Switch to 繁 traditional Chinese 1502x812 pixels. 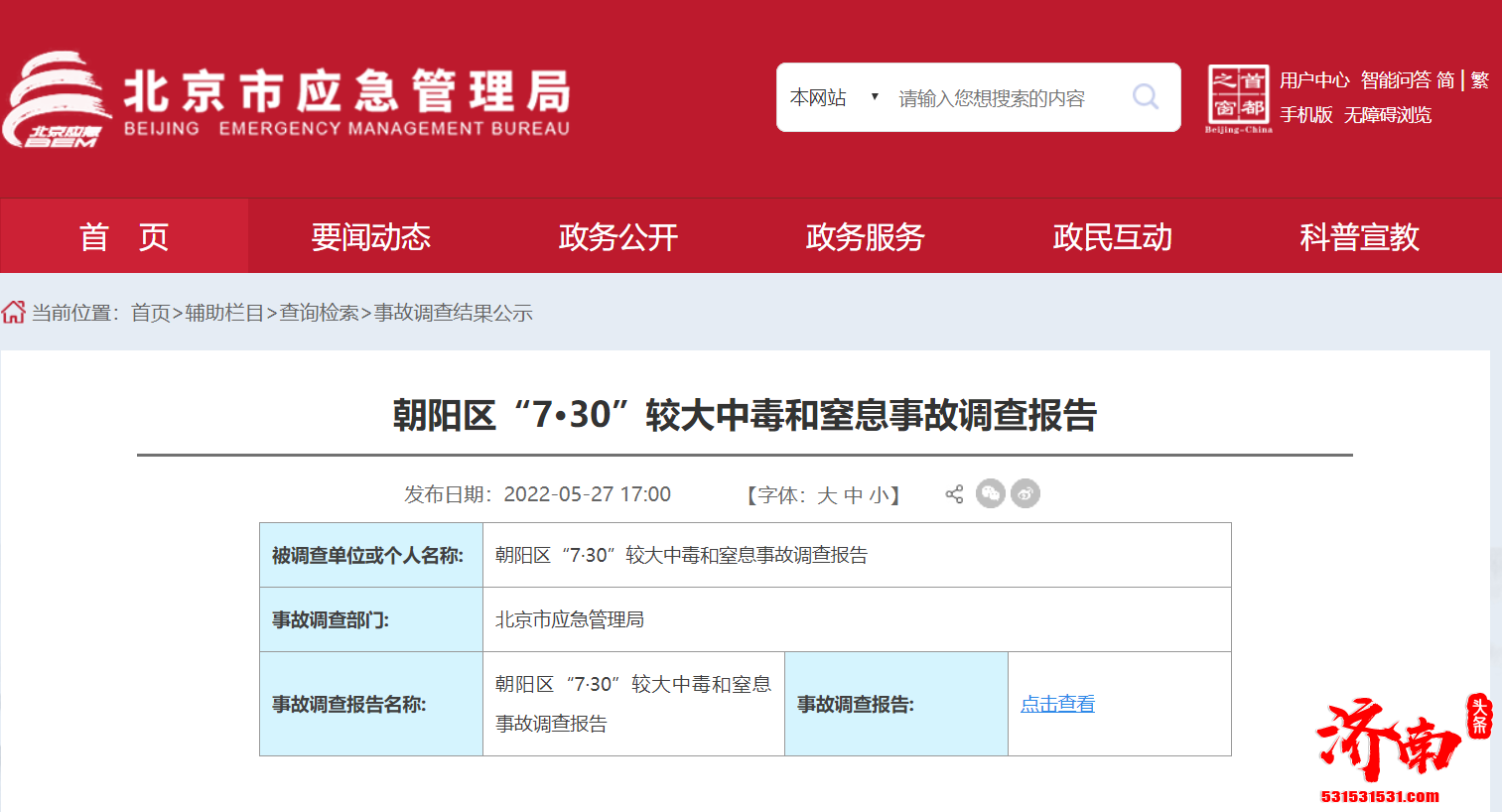coord(1479,80)
